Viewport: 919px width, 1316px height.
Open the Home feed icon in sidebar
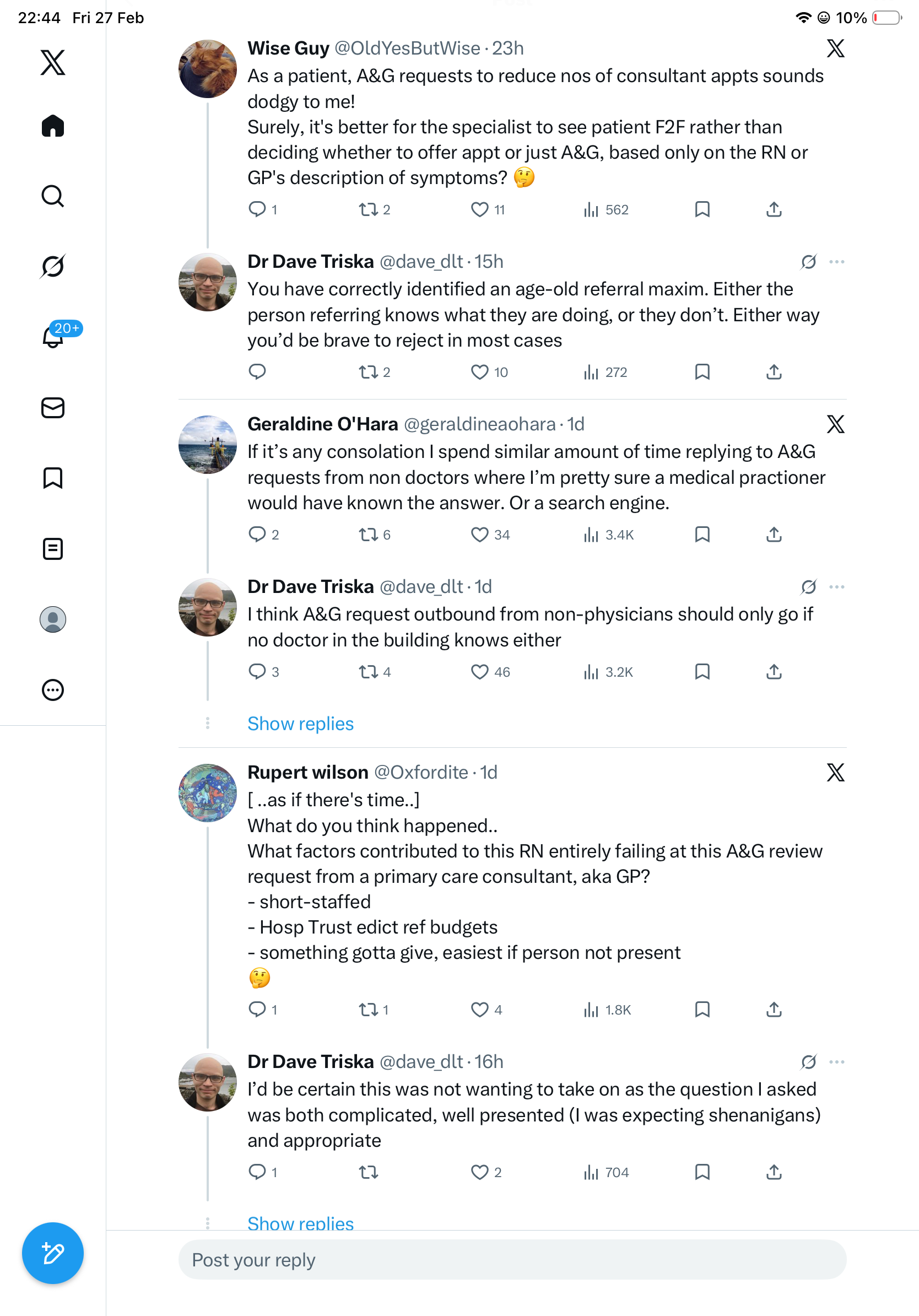[x=53, y=126]
